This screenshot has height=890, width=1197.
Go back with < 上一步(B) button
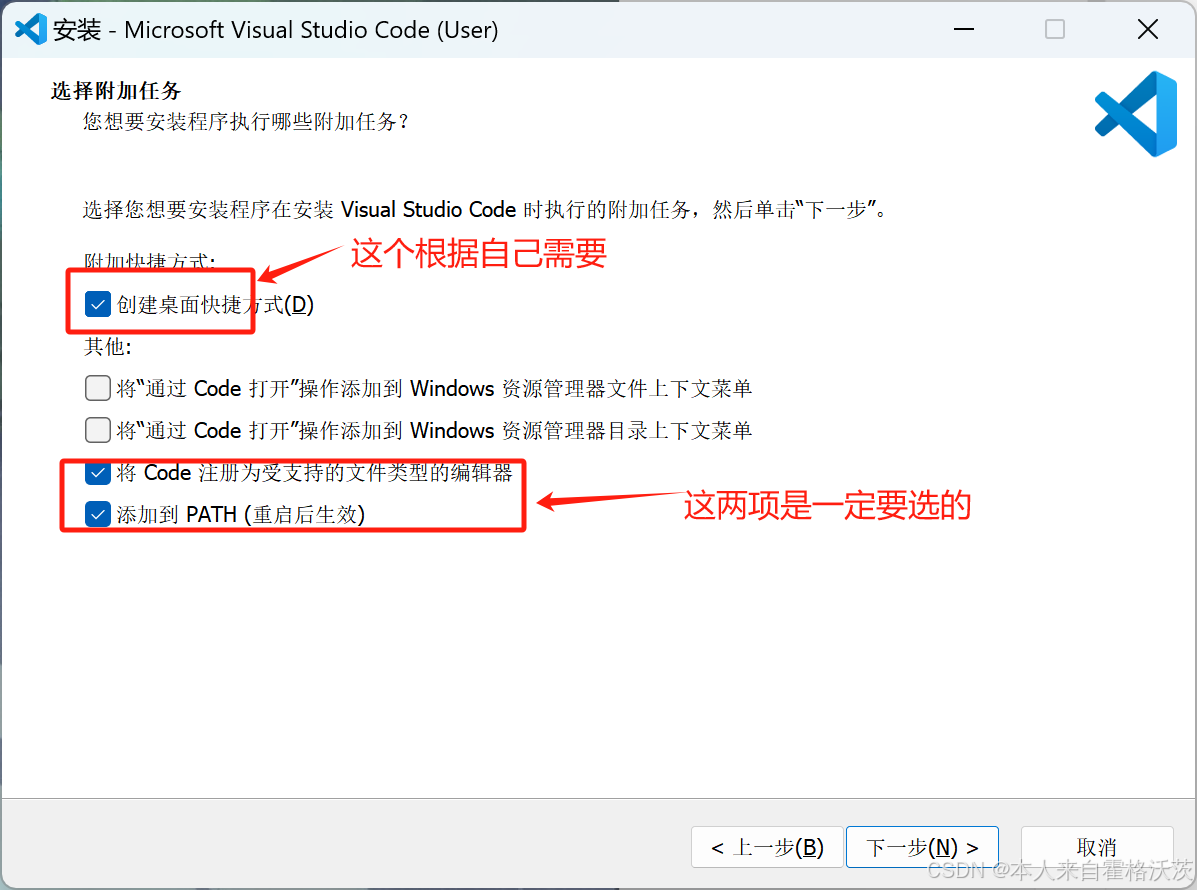coord(767,847)
